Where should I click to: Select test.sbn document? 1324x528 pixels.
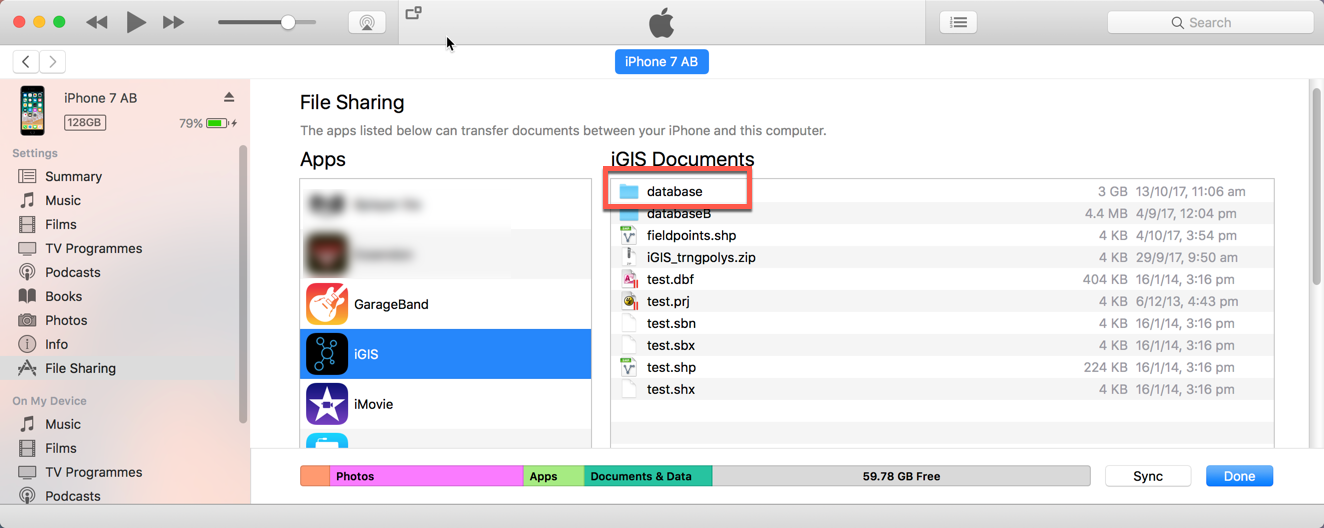pyautogui.click(x=942, y=323)
